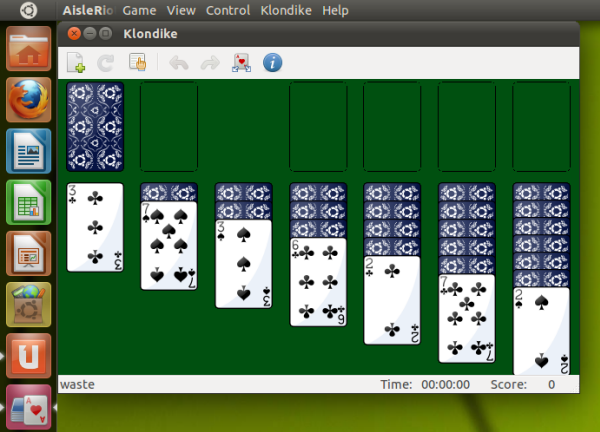Open the View menu
Viewport: 600px width, 432px height.
(x=181, y=10)
